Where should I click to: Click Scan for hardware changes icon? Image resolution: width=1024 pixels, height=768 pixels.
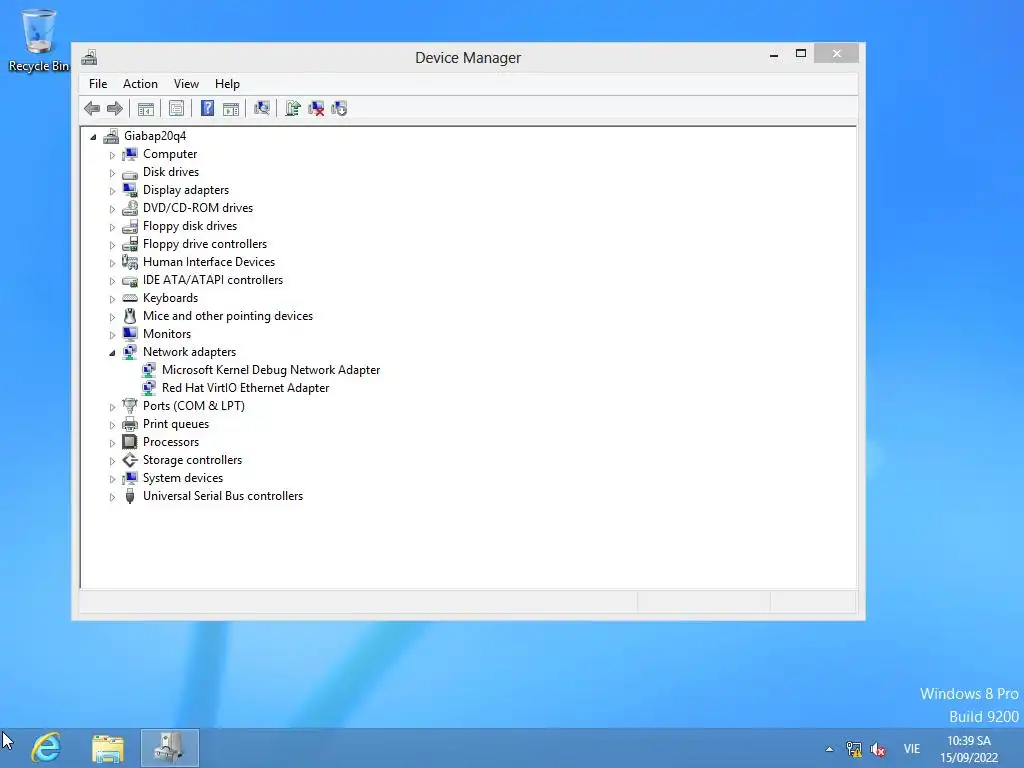262,108
